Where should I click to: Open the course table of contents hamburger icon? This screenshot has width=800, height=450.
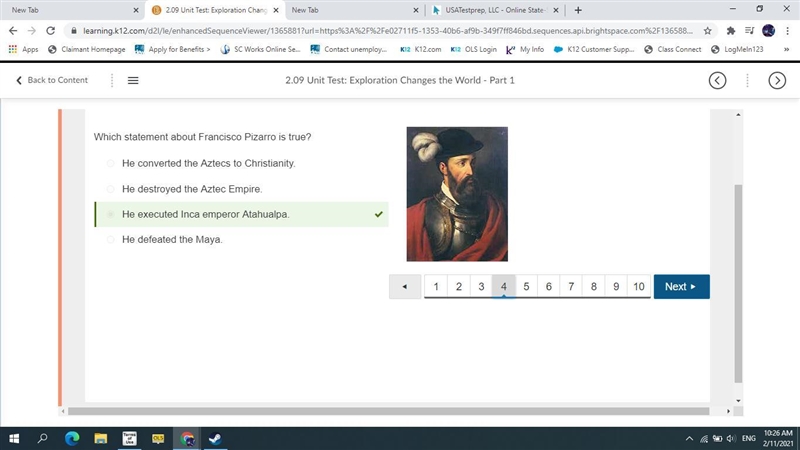(133, 80)
